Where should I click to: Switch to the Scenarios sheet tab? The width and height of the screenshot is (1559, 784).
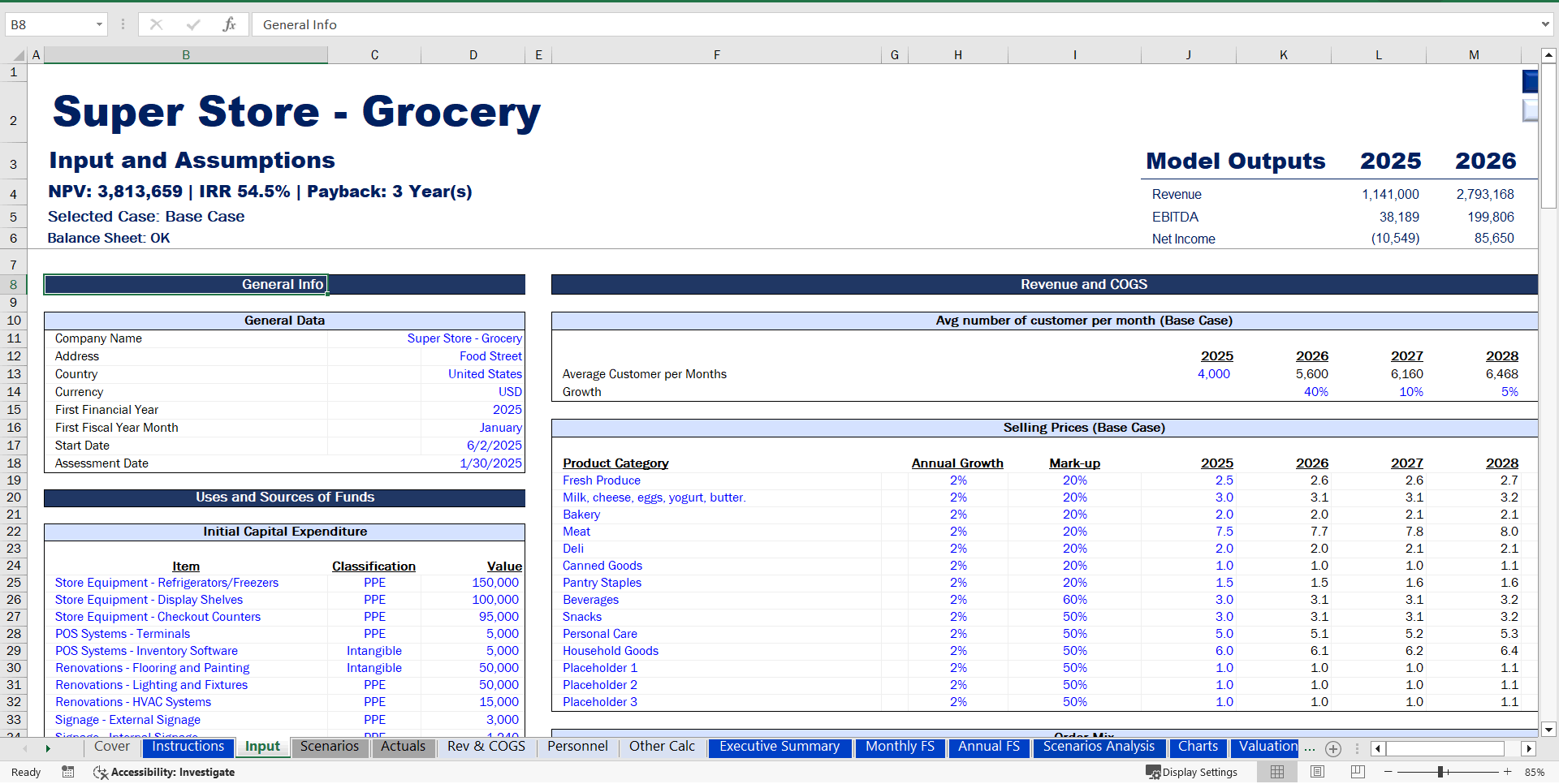point(330,747)
